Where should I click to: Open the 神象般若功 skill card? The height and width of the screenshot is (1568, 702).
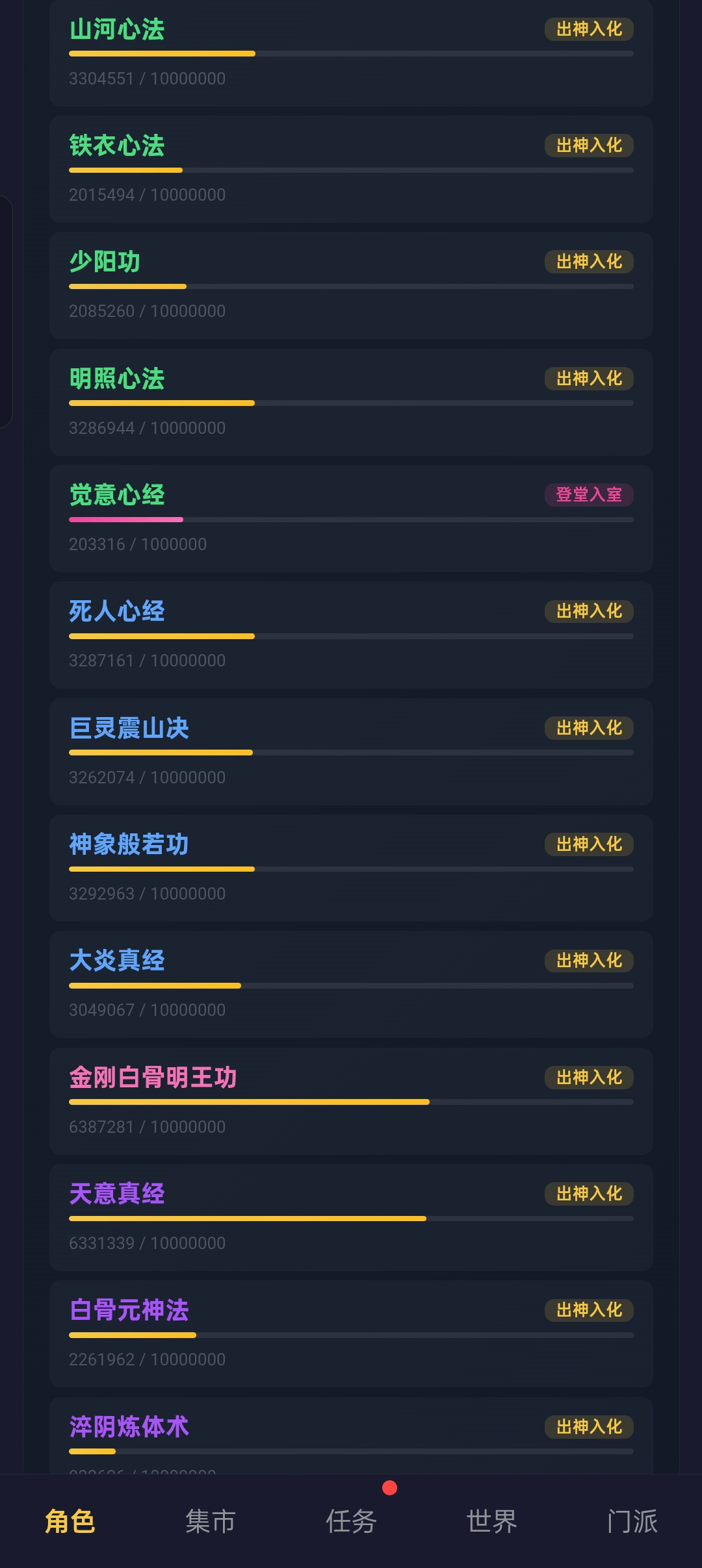coord(351,868)
